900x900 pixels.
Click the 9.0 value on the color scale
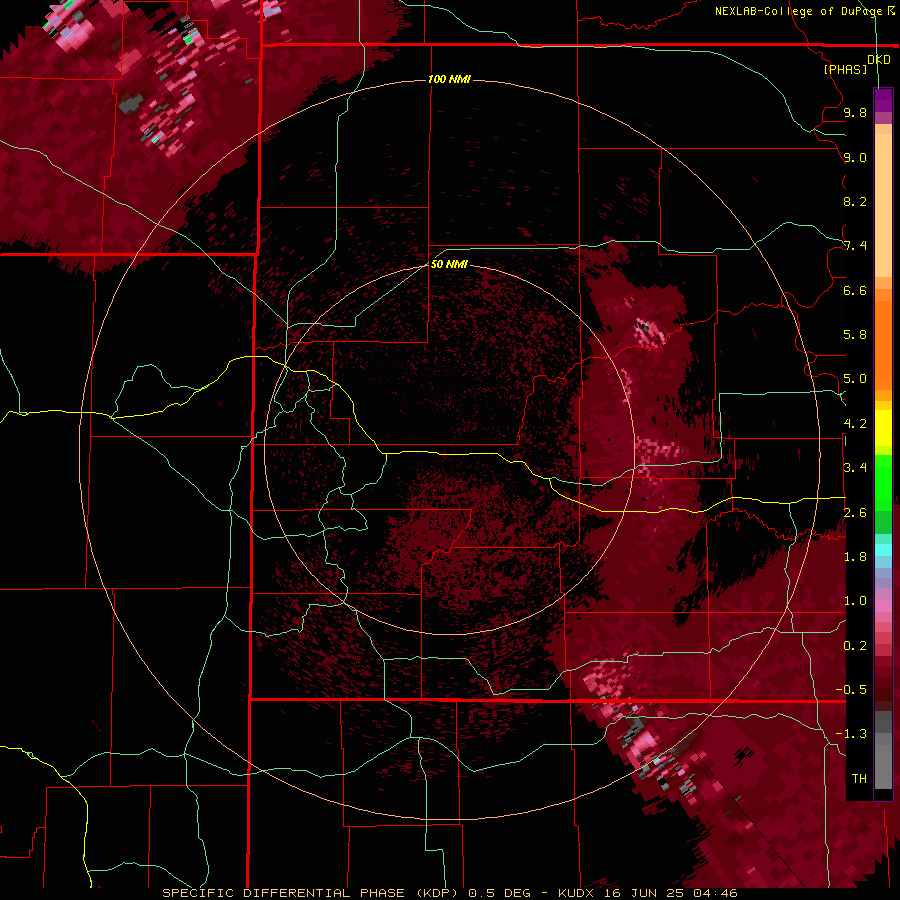click(855, 157)
